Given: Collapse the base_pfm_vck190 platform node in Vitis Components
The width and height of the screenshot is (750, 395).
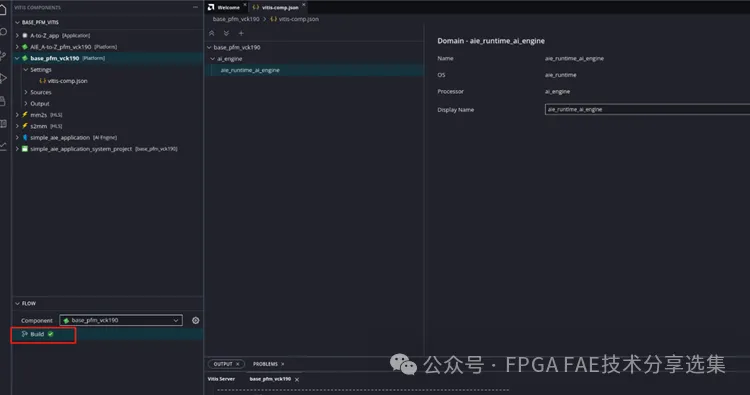Looking at the screenshot, I should 17,58.
